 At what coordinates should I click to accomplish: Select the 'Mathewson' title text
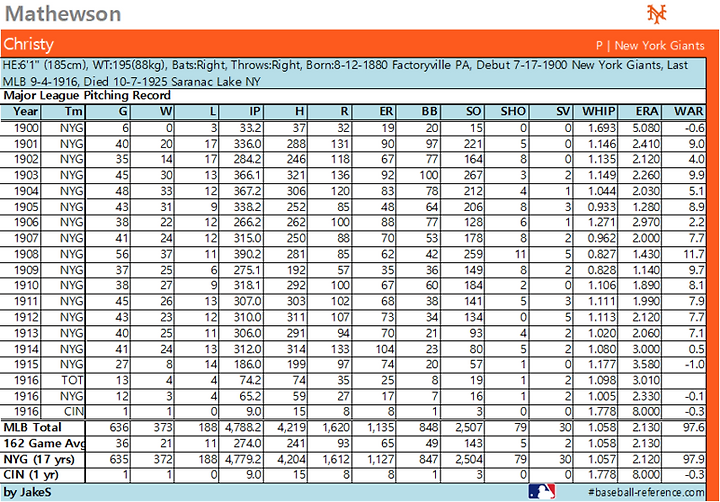click(x=63, y=14)
